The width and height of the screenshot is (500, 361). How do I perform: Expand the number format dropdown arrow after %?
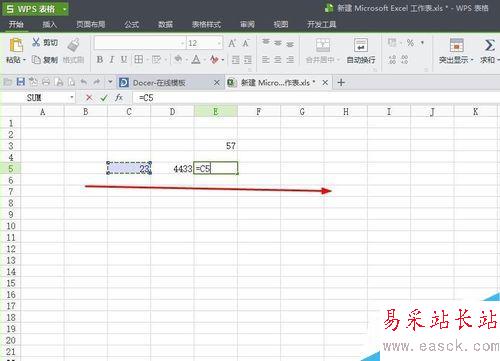(x=422, y=43)
